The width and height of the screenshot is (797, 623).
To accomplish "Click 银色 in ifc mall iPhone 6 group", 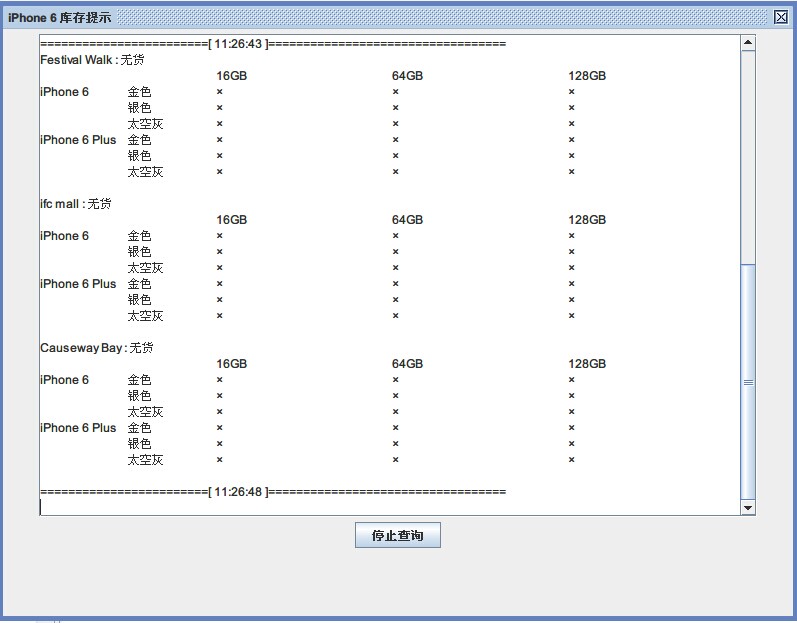I will [x=139, y=252].
